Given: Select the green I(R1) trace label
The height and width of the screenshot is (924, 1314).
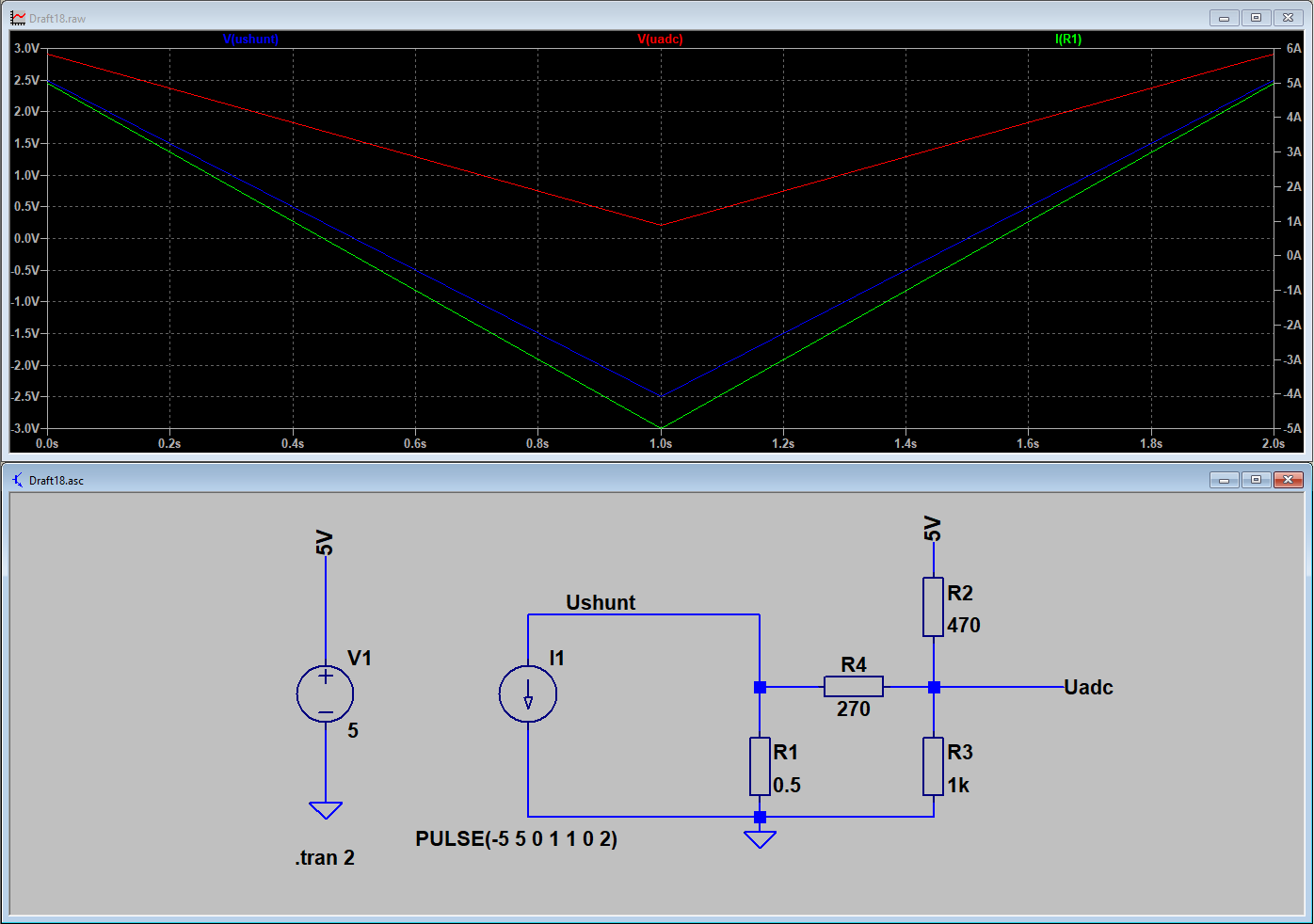Looking at the screenshot, I should click(1068, 40).
